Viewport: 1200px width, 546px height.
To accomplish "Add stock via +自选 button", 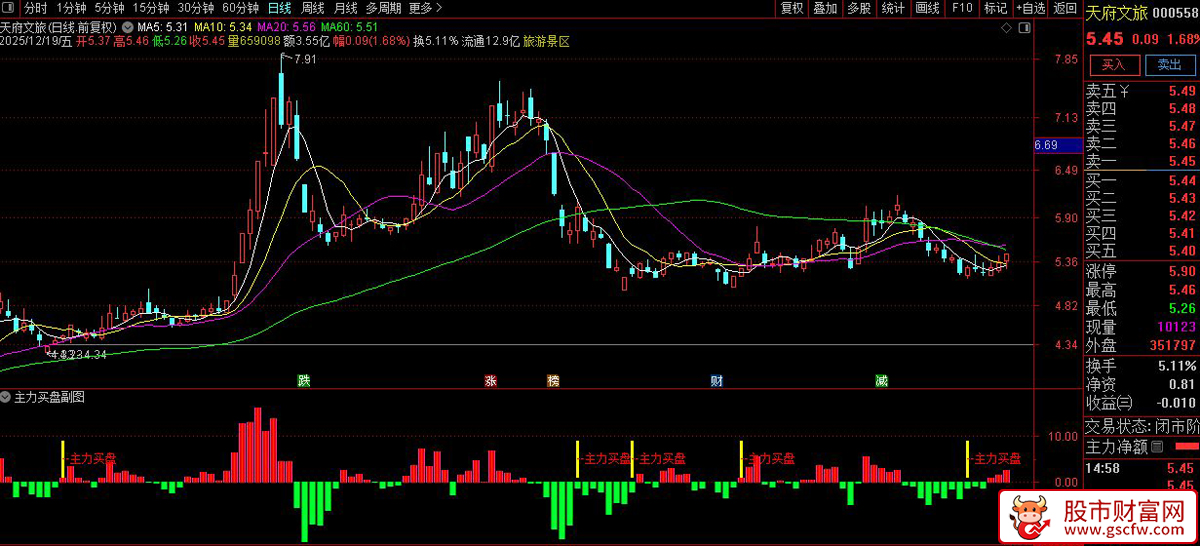I will pyautogui.click(x=1030, y=8).
